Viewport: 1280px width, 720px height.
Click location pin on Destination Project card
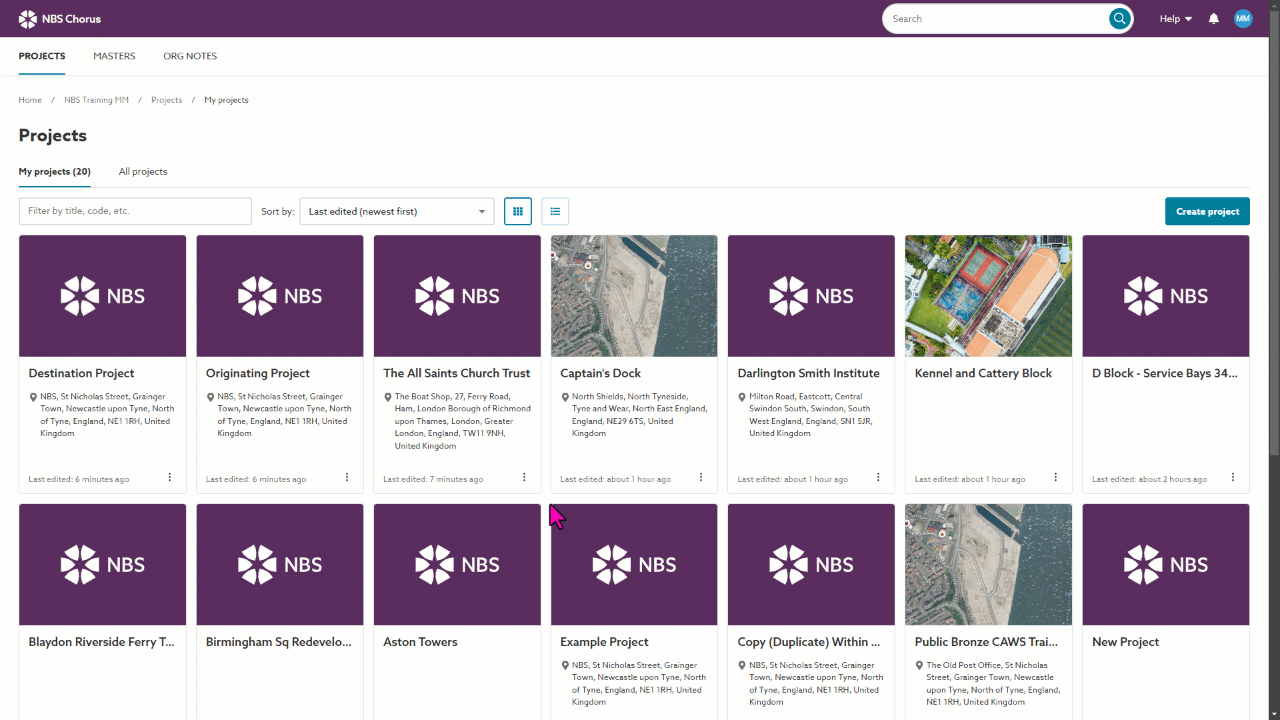tap(33, 397)
